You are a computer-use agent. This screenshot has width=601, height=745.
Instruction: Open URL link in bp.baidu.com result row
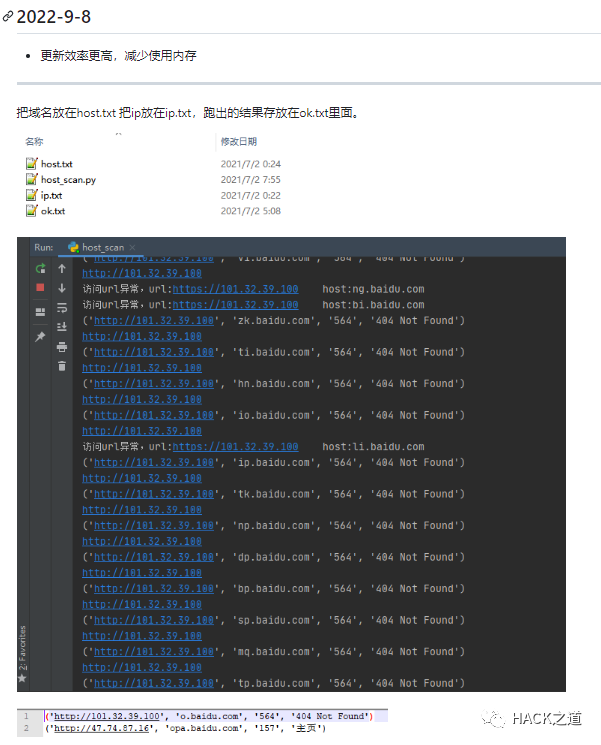point(154,589)
